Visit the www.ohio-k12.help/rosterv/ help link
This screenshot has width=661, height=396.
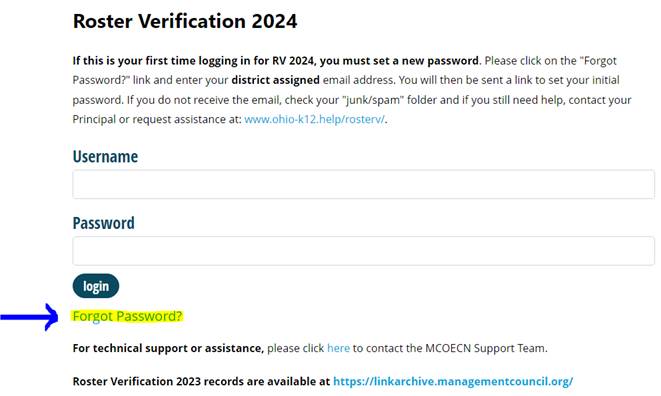pyautogui.click(x=314, y=119)
